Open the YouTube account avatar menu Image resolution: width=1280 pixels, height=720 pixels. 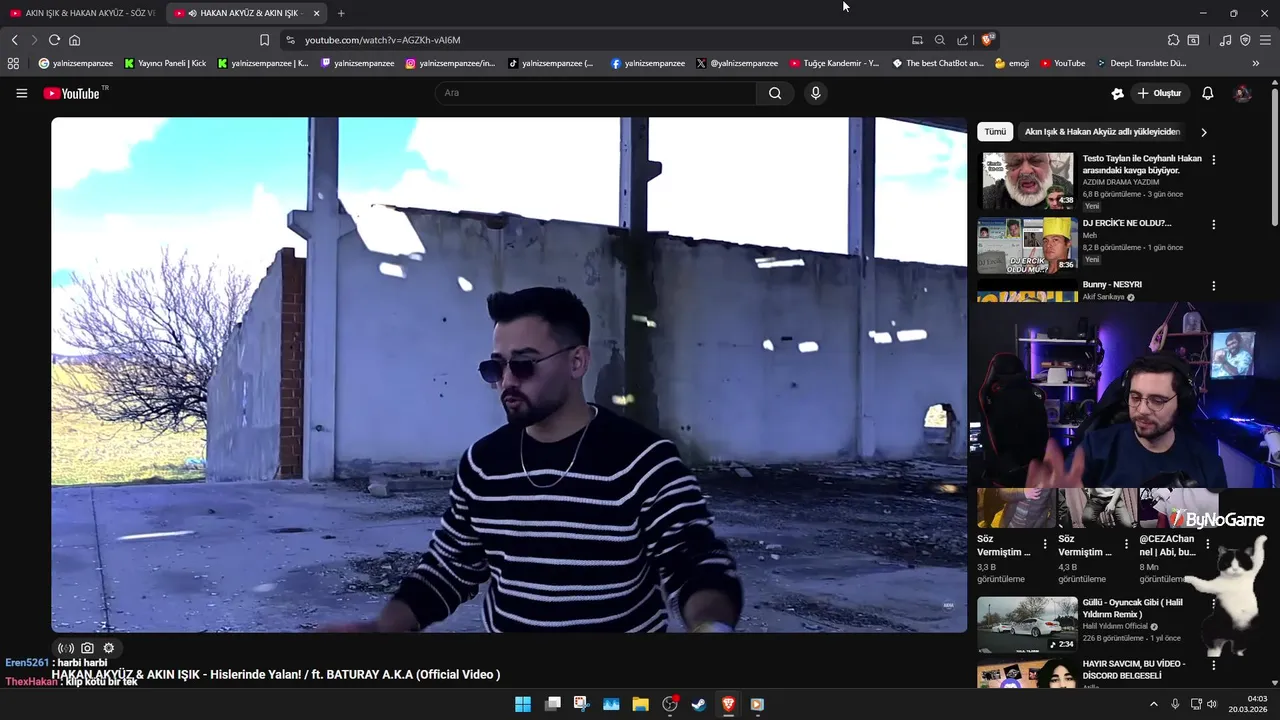[x=1243, y=93]
